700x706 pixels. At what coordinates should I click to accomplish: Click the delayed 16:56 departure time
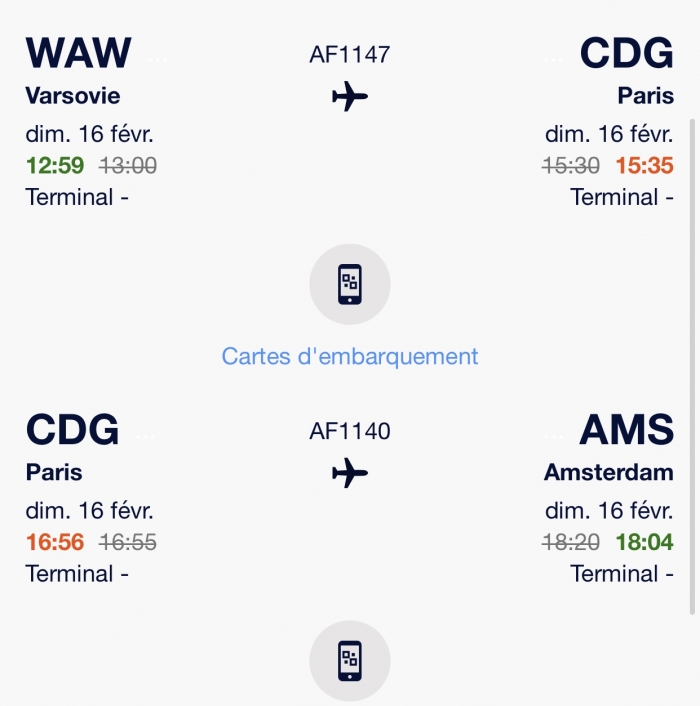pyautogui.click(x=55, y=543)
